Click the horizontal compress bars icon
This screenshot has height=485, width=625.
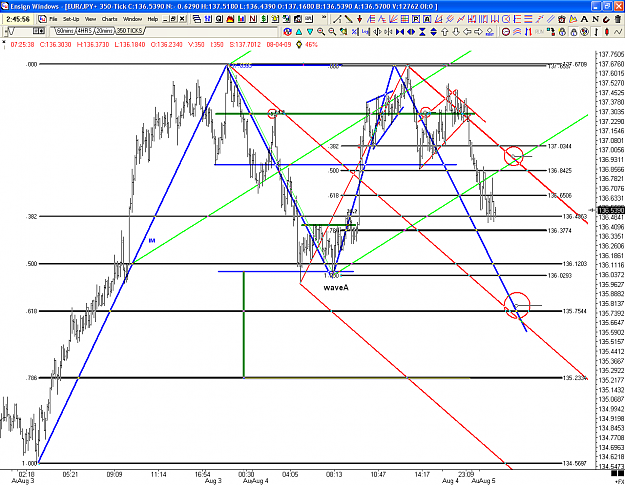400,31
